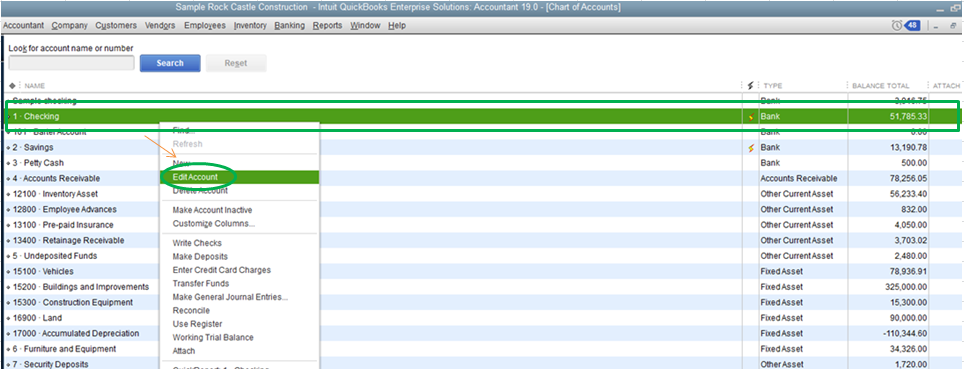Screen dimensions: 964x369
Task: Open the Reports menu
Action: (x=328, y=26)
